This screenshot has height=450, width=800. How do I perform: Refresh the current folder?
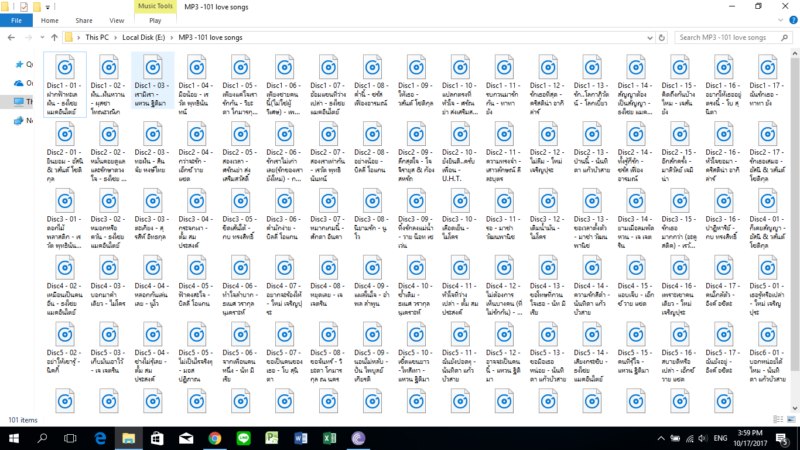[x=662, y=37]
